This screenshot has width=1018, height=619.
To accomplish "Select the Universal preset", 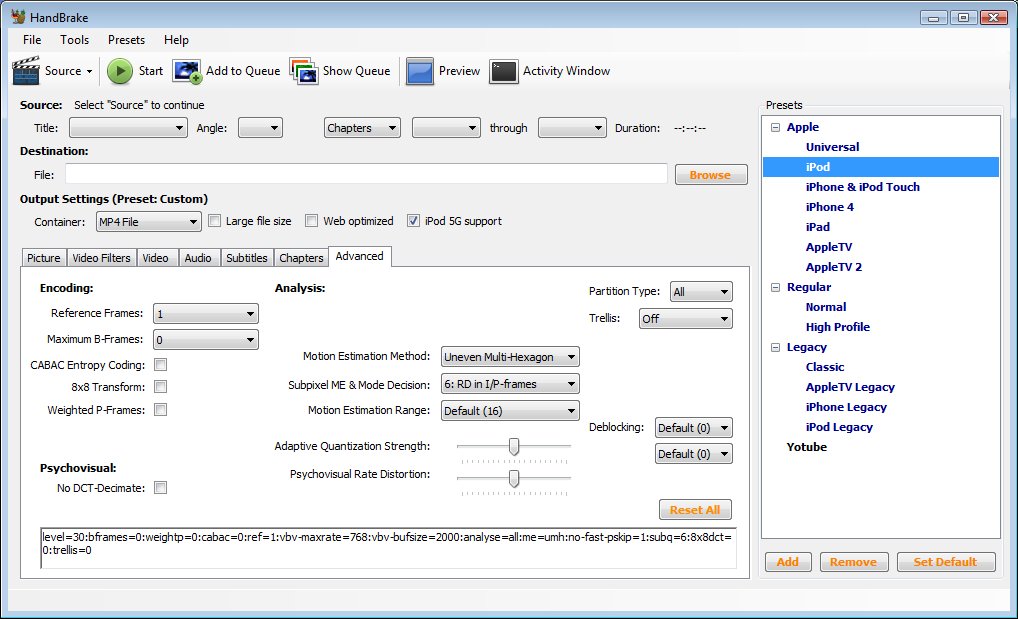I will click(832, 147).
